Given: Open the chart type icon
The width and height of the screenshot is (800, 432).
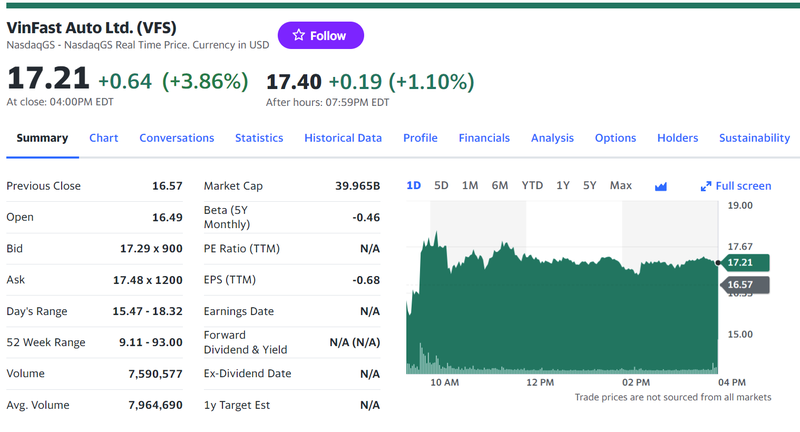Looking at the screenshot, I should (660, 186).
